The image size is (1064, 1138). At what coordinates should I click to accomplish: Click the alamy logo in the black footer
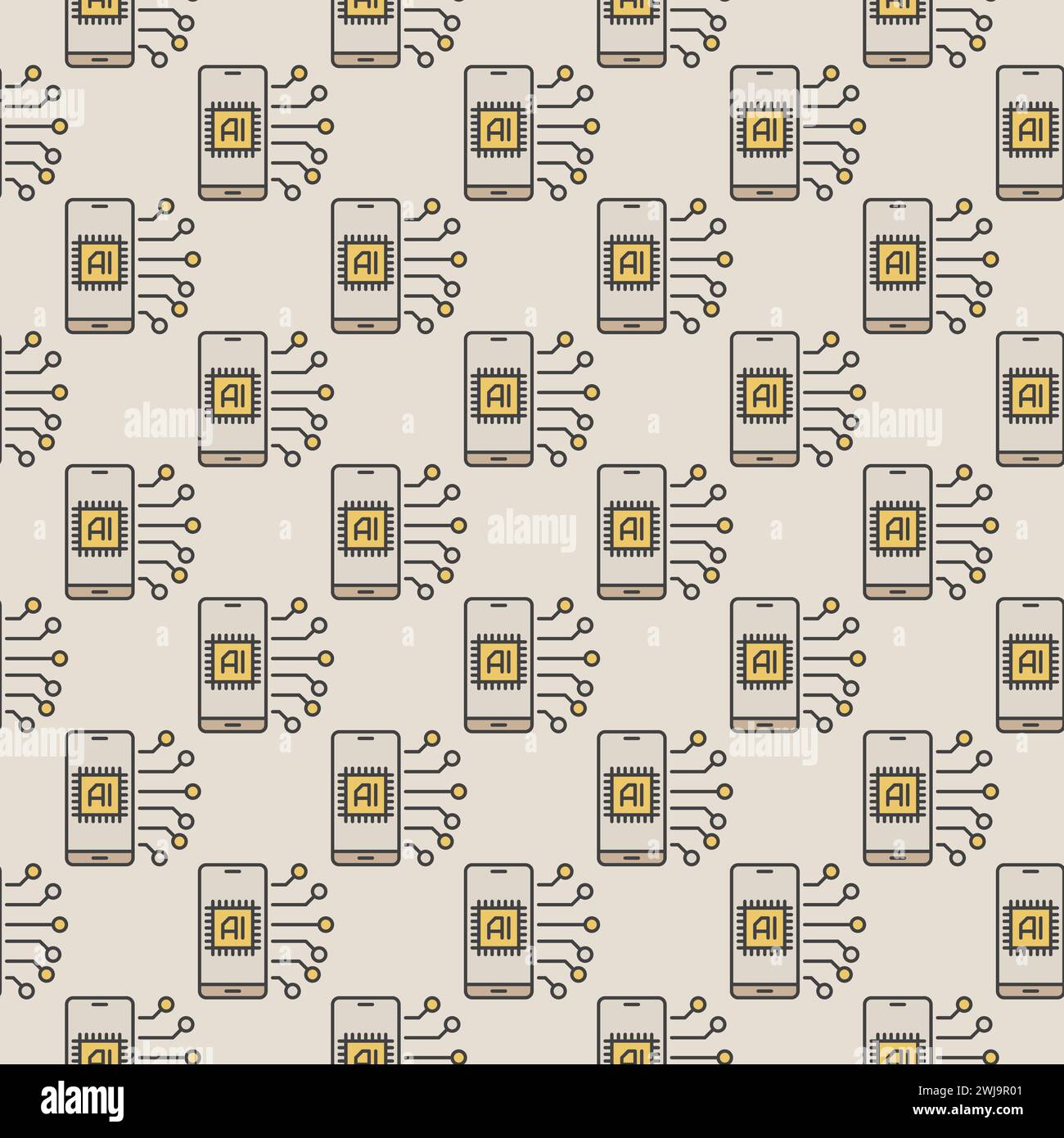click(82, 1101)
